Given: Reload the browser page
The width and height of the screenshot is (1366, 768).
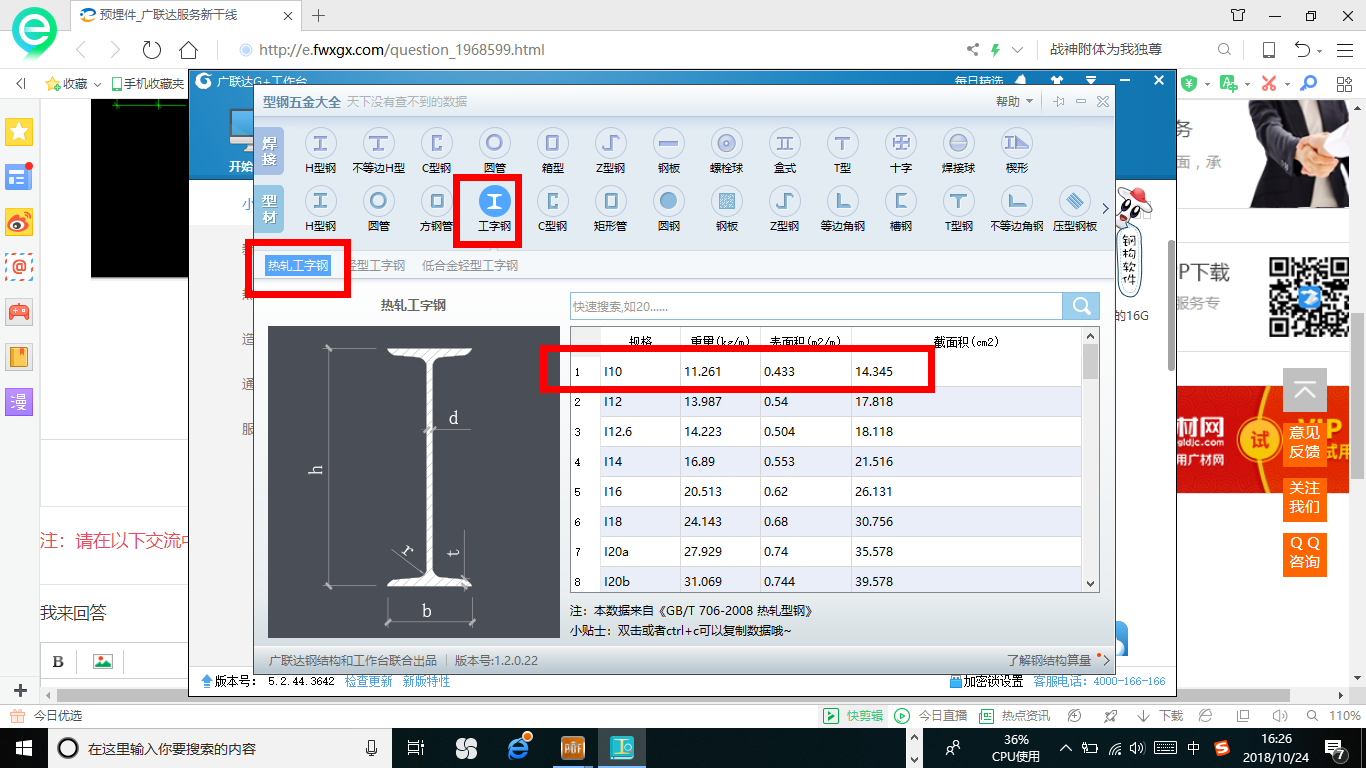Looking at the screenshot, I should click(x=152, y=49).
